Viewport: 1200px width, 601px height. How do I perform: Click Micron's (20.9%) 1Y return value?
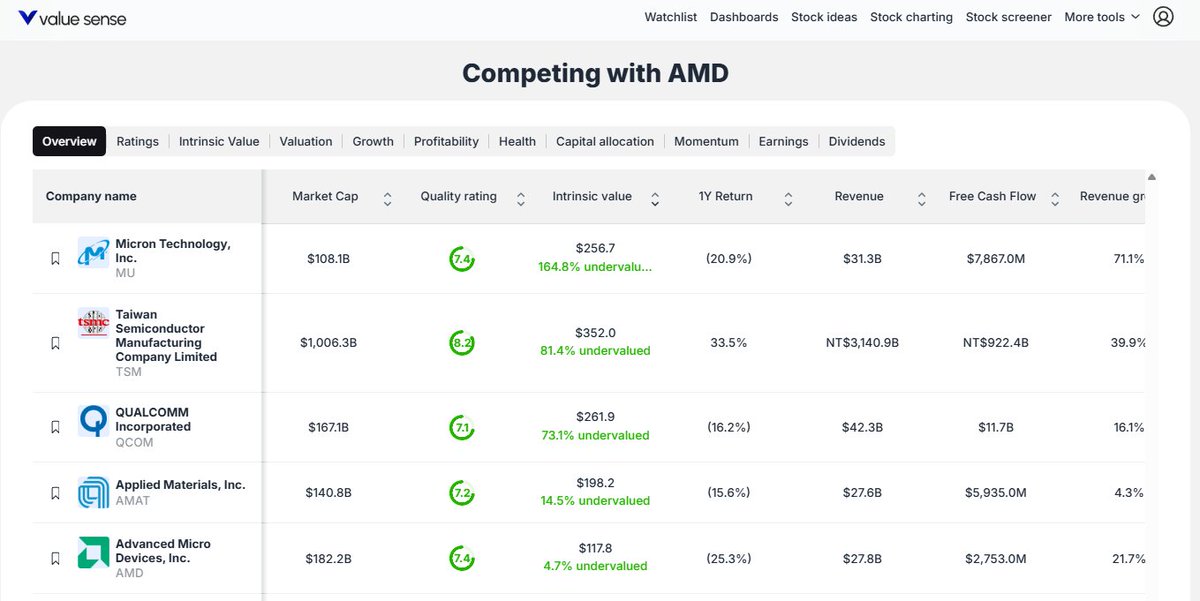coord(728,259)
